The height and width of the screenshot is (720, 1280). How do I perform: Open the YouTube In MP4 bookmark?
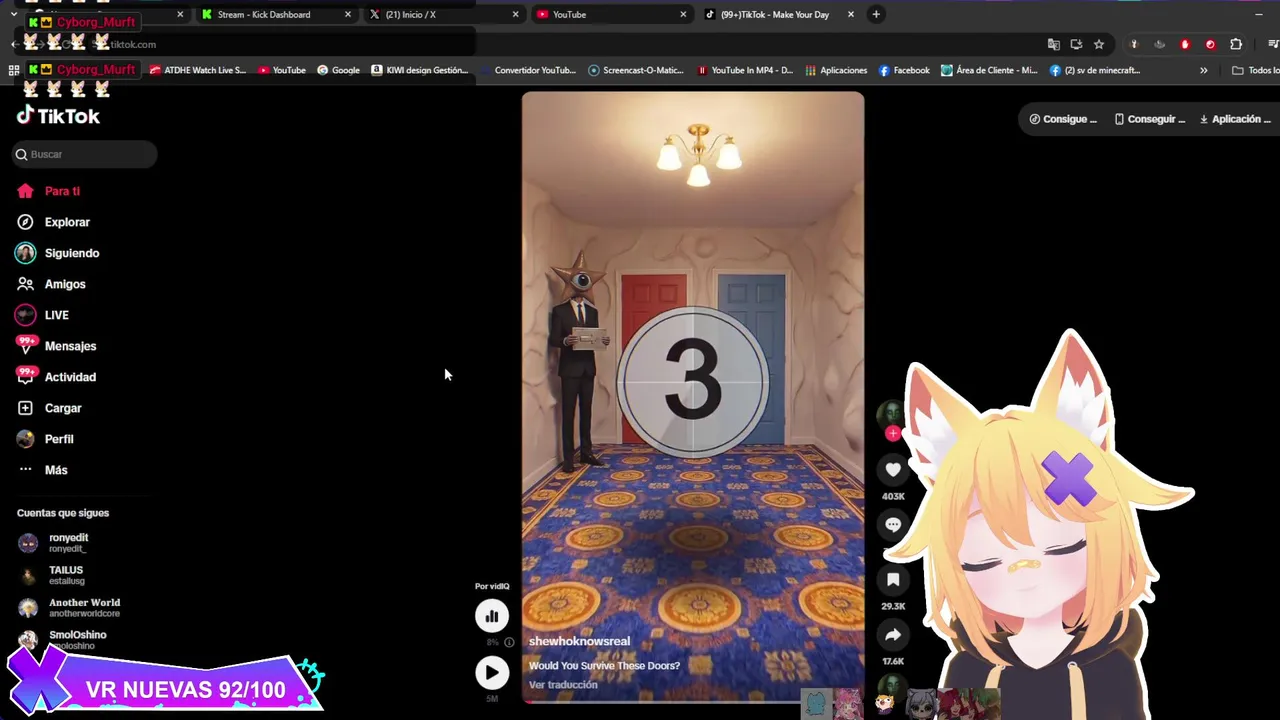point(745,70)
